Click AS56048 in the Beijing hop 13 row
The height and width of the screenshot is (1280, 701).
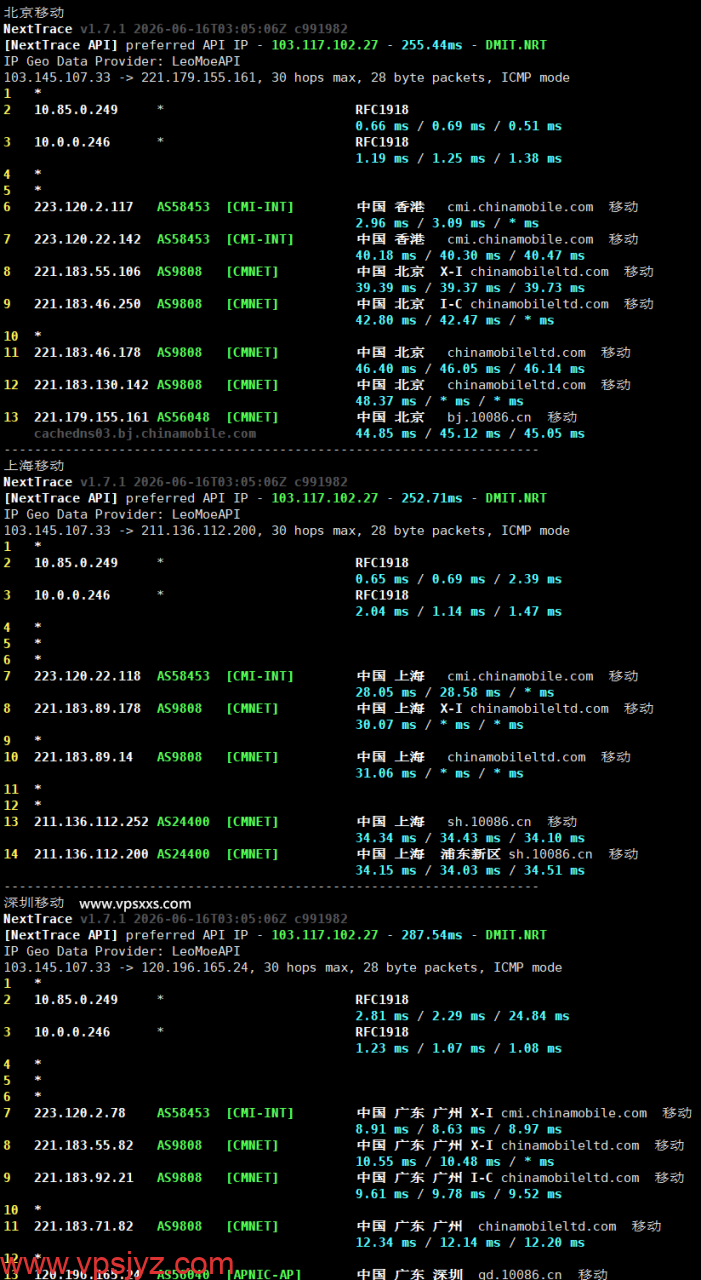[184, 417]
